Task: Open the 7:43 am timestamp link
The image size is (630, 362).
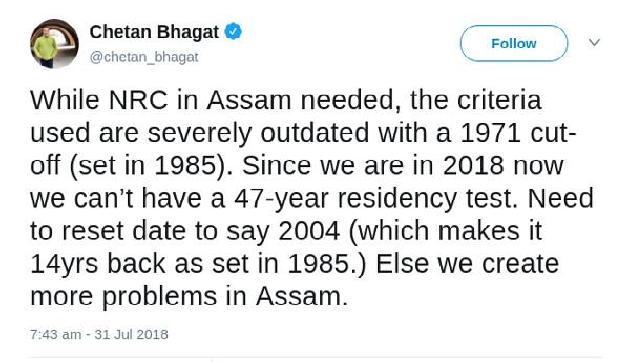Action: tap(55, 334)
